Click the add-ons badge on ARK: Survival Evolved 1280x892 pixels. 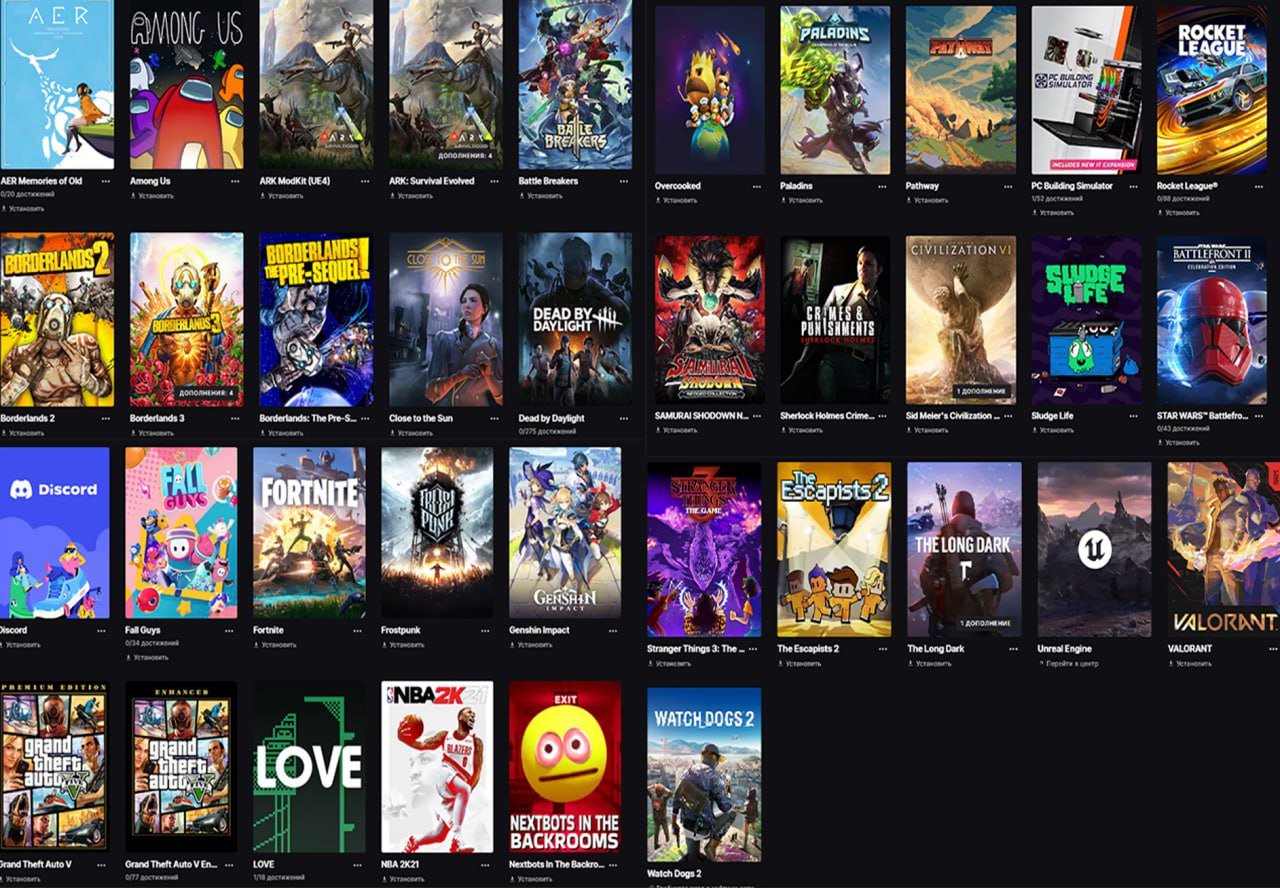(464, 156)
